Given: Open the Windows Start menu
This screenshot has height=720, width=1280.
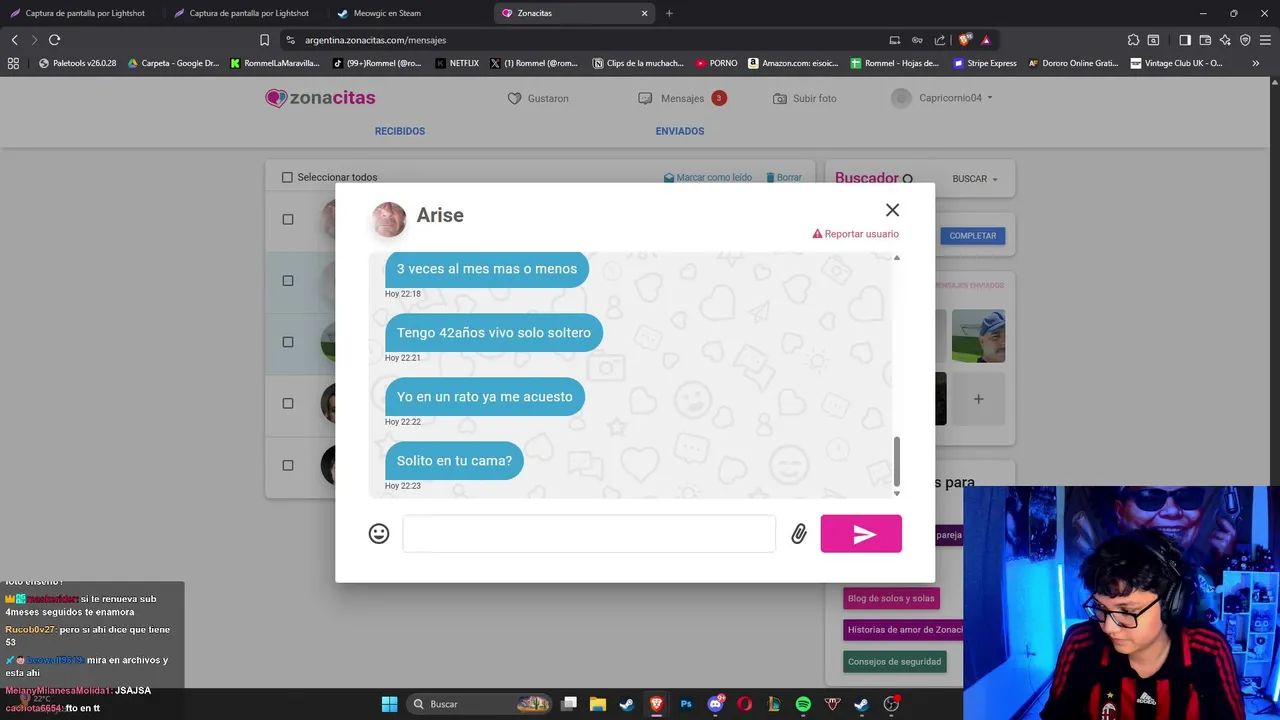Looking at the screenshot, I should (x=389, y=704).
